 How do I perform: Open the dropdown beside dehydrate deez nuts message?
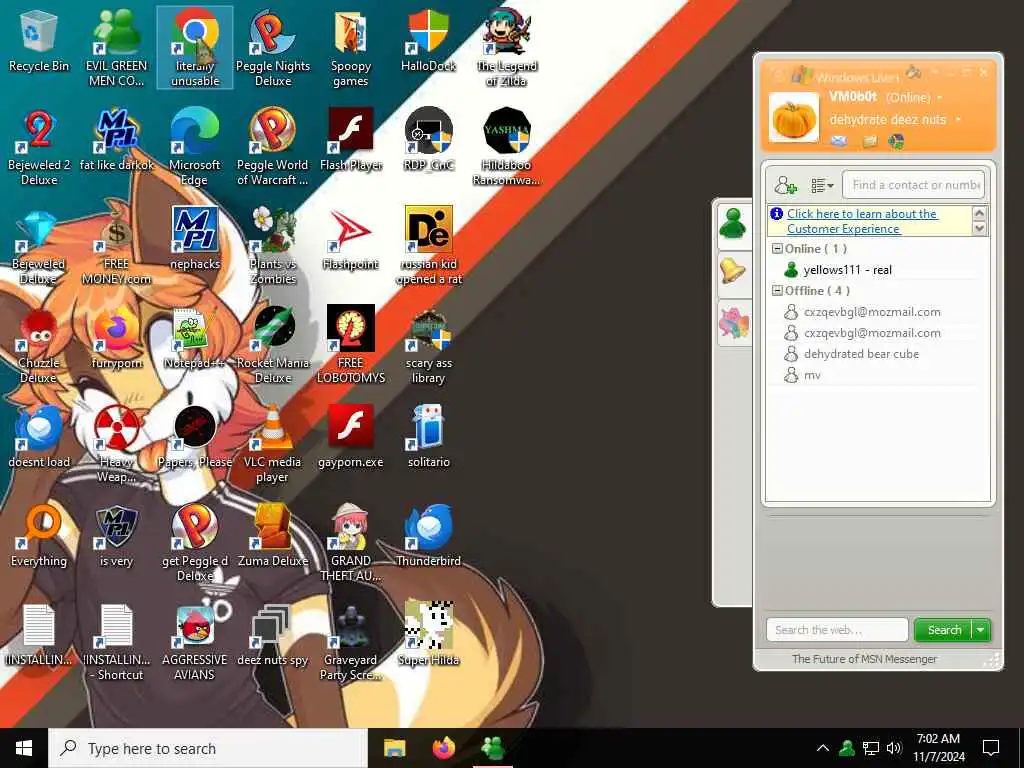click(958, 120)
